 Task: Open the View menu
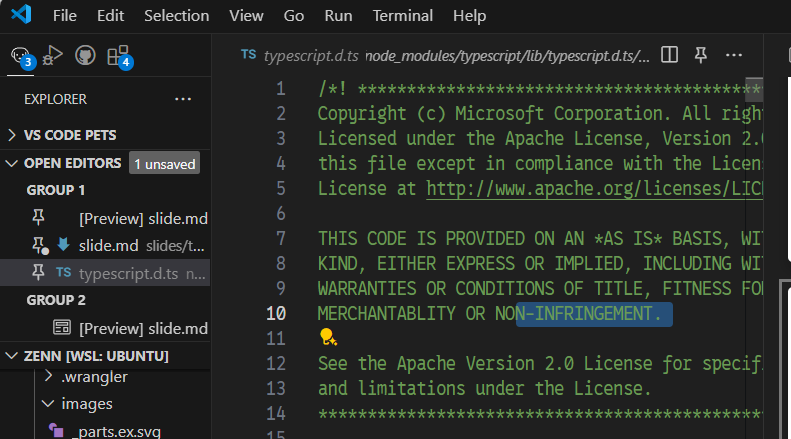click(x=246, y=16)
